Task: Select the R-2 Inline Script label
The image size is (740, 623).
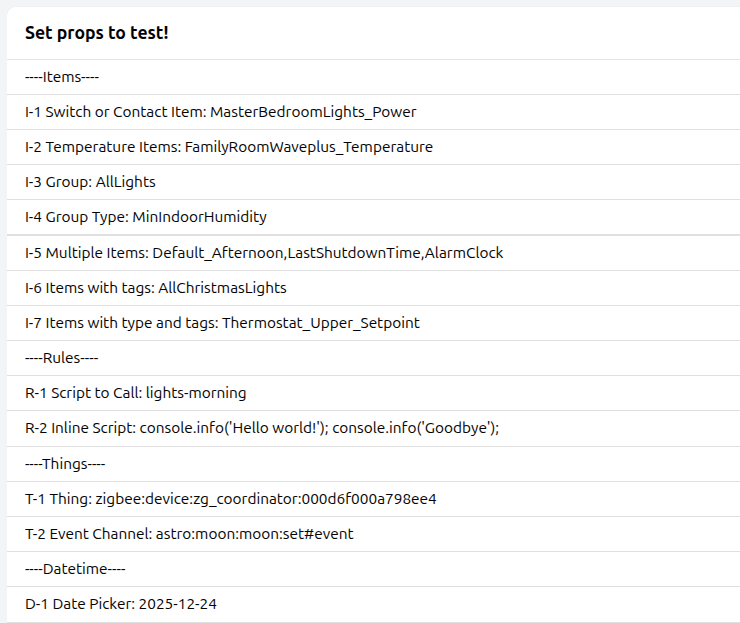Action: click(x=80, y=428)
